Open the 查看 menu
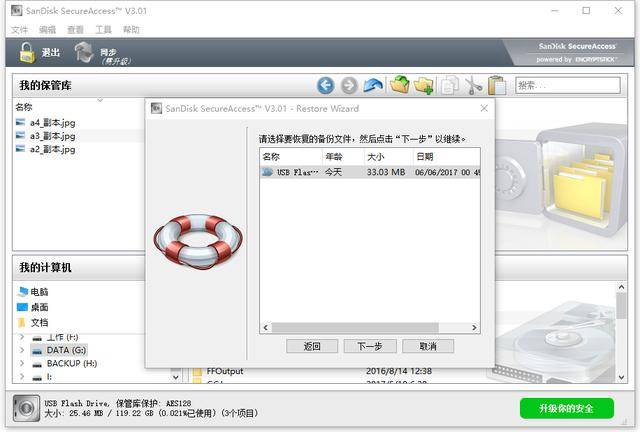This screenshot has height=432, width=640. 76,30
